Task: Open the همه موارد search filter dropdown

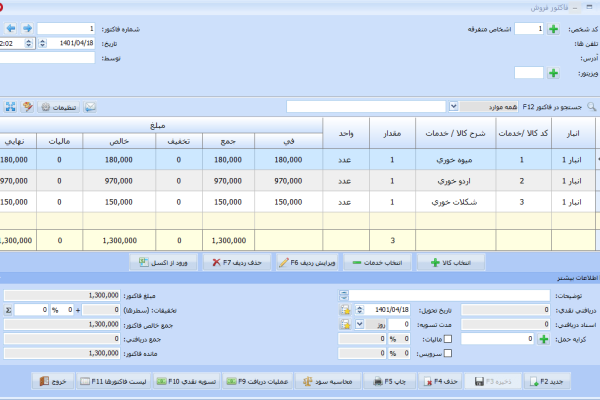Action: click(x=453, y=106)
